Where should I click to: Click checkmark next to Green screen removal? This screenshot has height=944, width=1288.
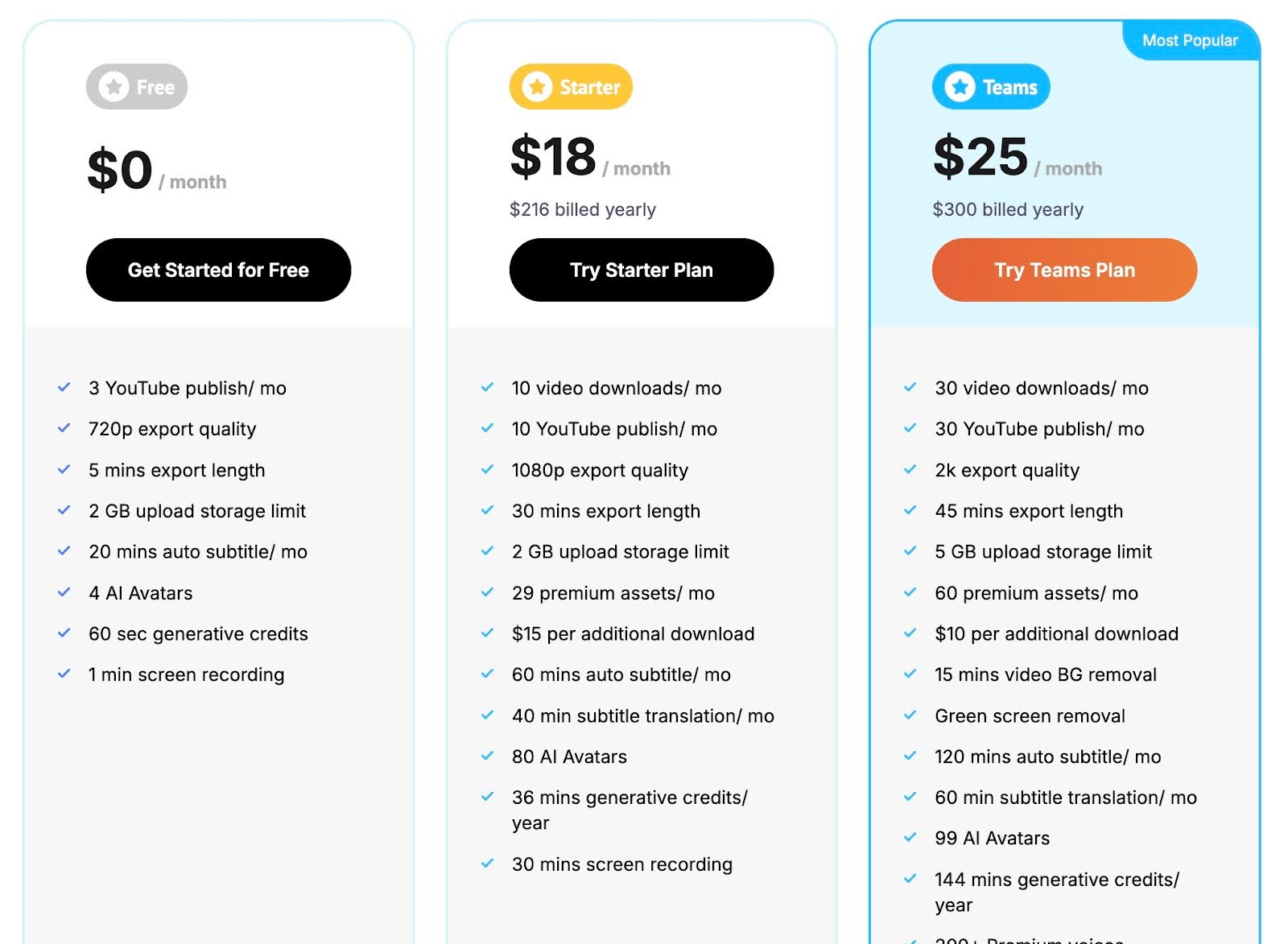910,715
